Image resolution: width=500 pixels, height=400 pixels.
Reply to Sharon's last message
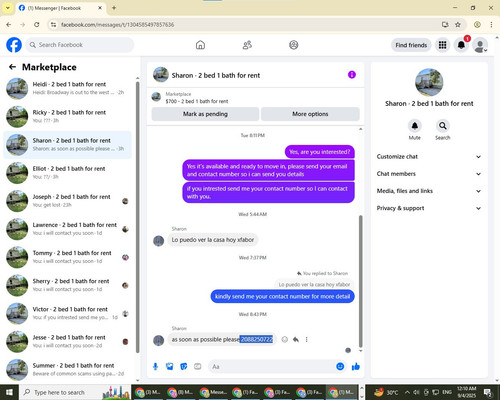[x=296, y=340]
